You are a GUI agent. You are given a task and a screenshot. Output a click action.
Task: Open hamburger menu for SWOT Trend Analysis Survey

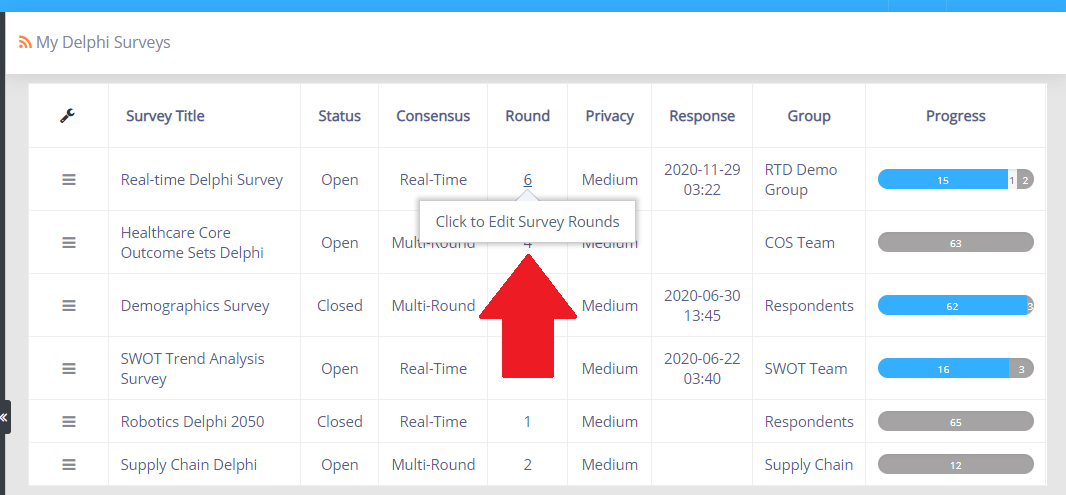tap(69, 369)
